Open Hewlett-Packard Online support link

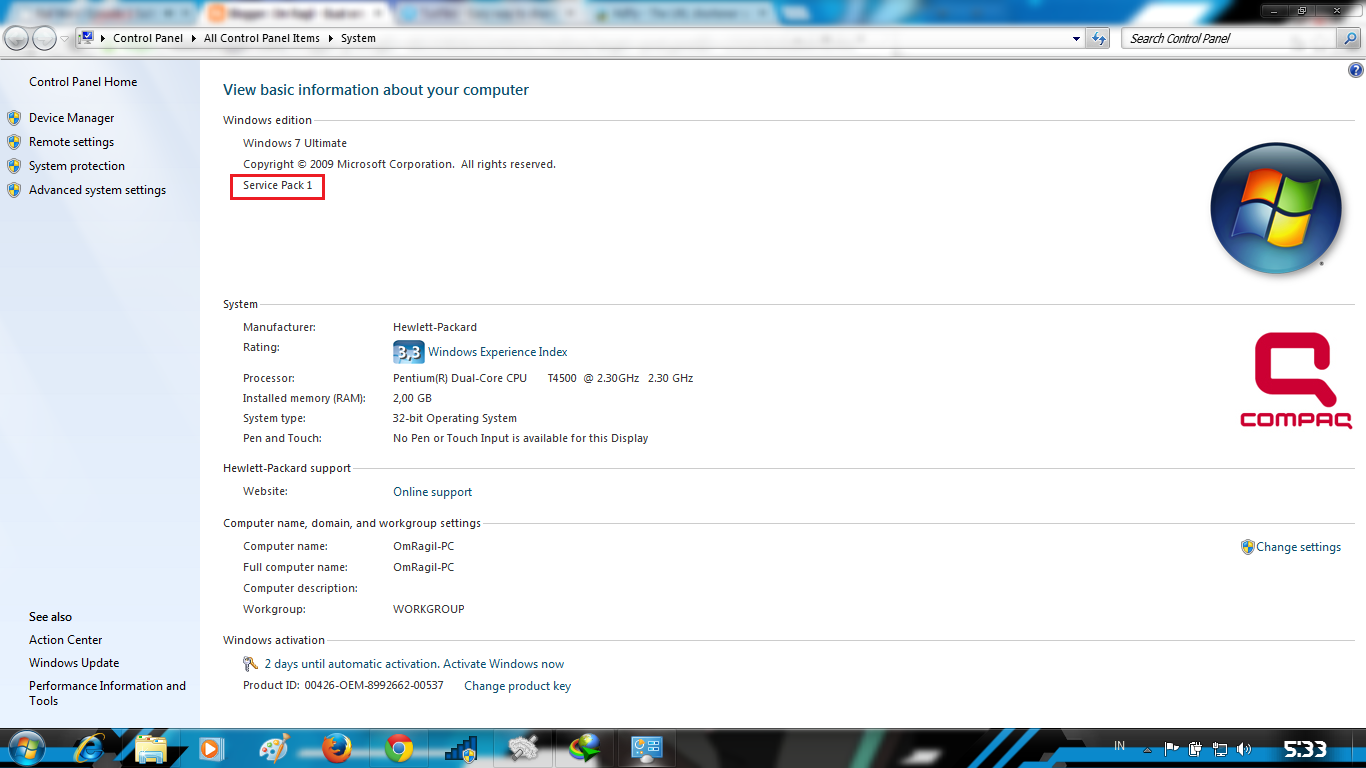tap(432, 492)
